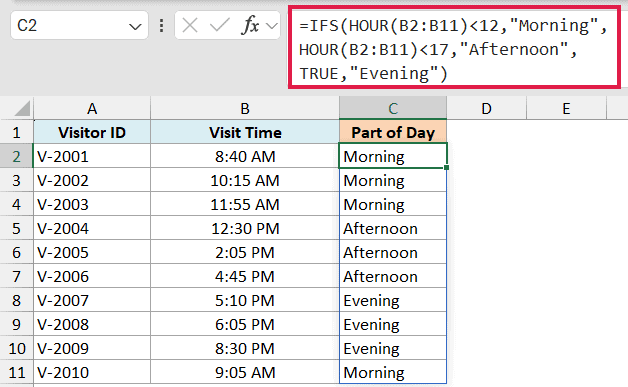Select the 10:15 AM time cell
The height and width of the screenshot is (387, 628).
245,180
